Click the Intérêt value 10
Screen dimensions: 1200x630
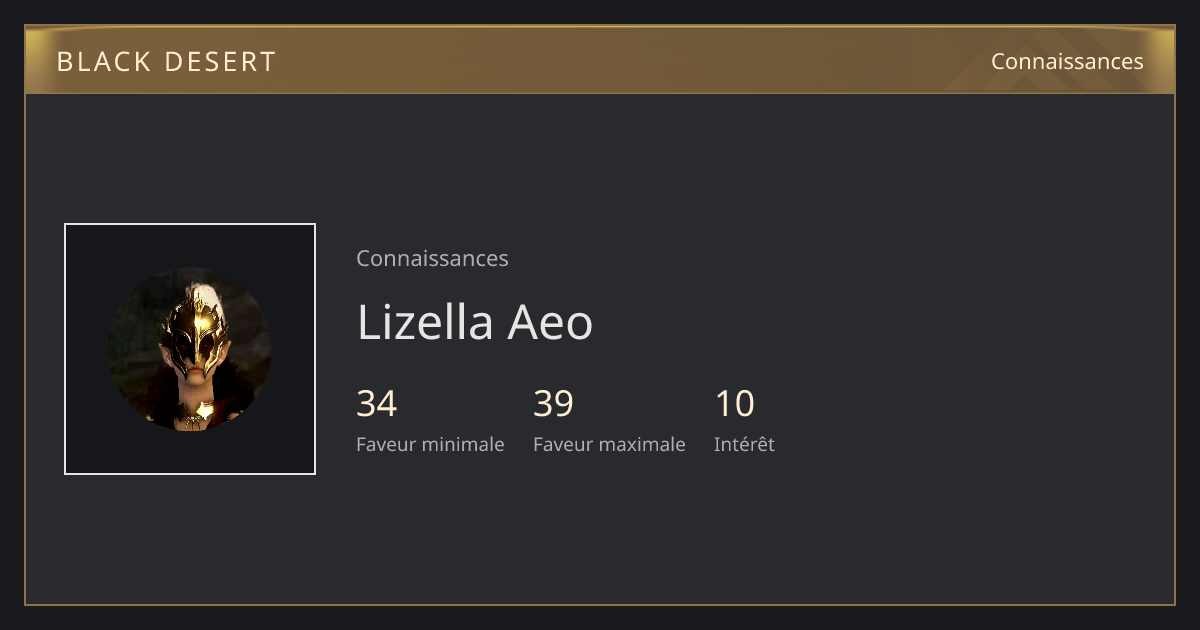(735, 404)
